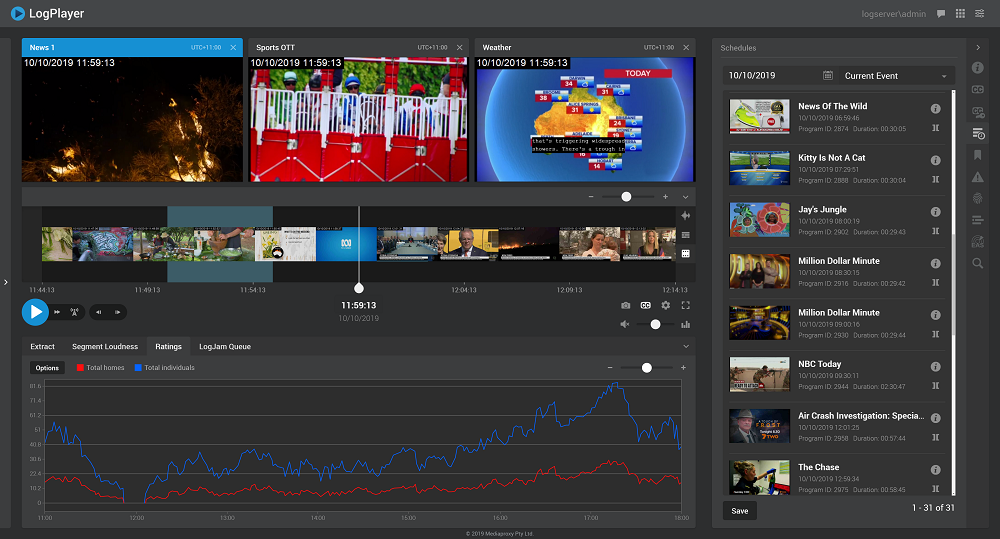Expand the left side panel arrow
This screenshot has height=539, width=1000.
(x=6, y=282)
